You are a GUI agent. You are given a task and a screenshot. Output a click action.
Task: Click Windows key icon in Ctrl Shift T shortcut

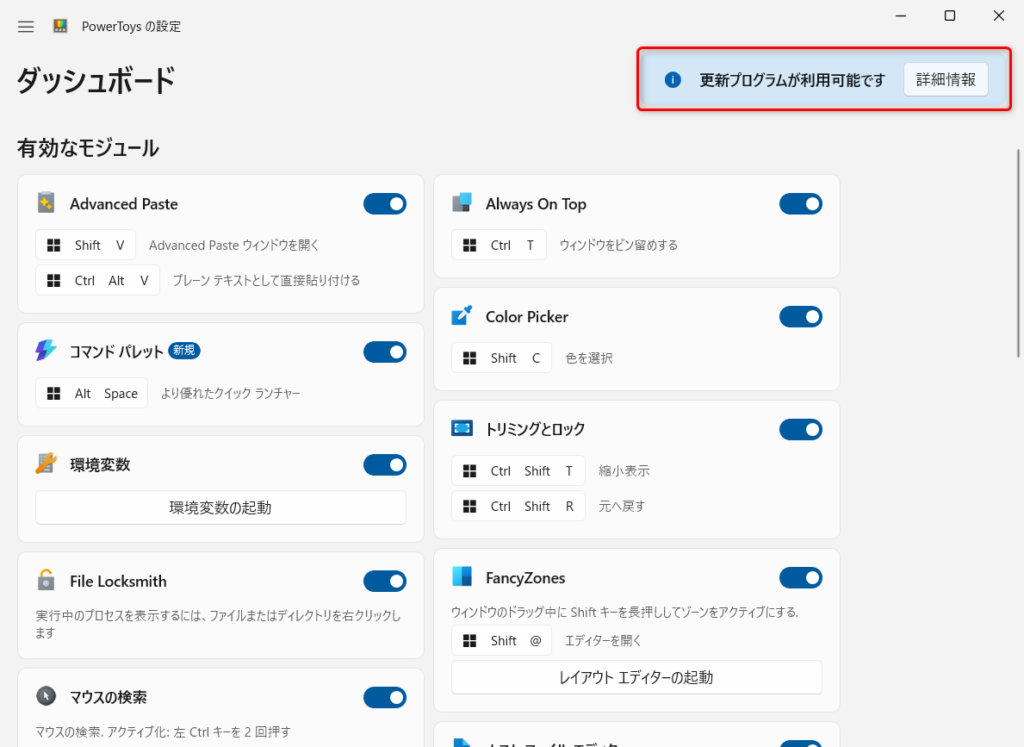tap(470, 471)
